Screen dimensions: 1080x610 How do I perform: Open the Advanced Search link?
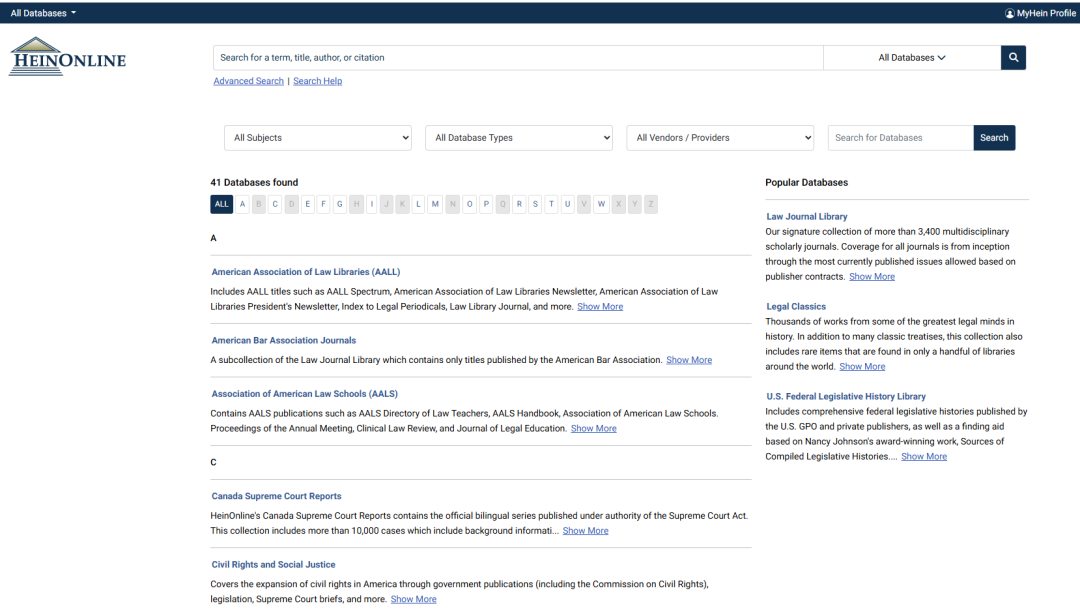click(x=249, y=81)
